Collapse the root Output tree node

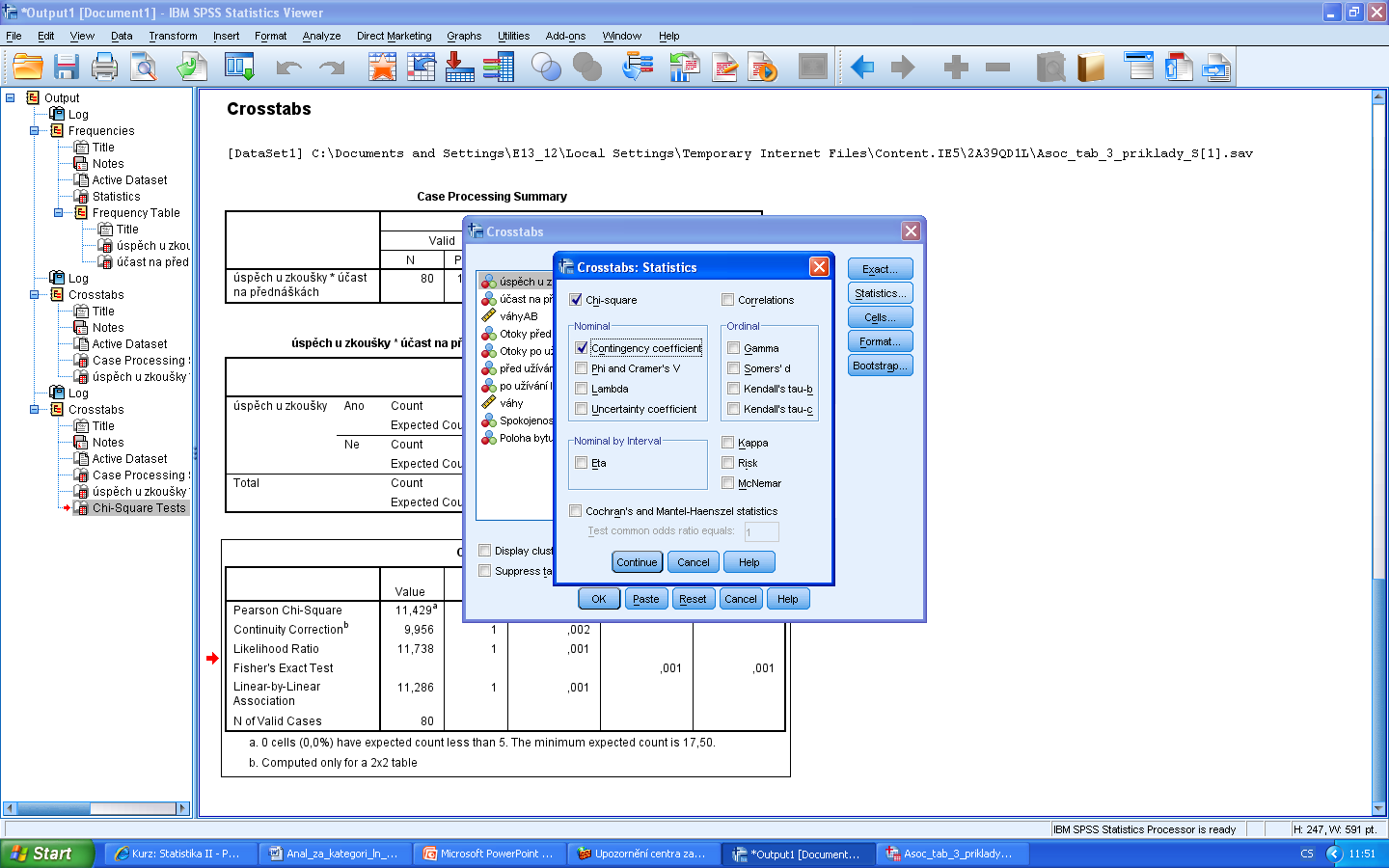pyautogui.click(x=11, y=97)
